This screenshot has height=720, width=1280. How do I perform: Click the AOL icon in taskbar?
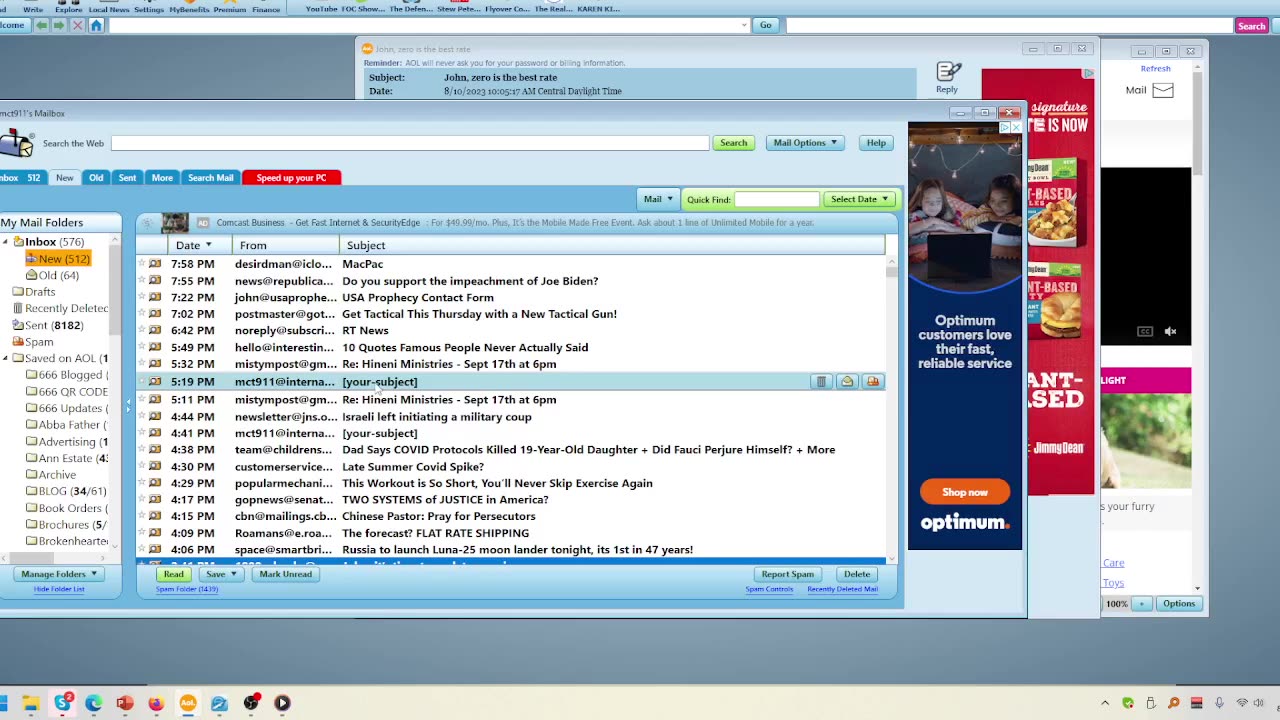point(187,703)
